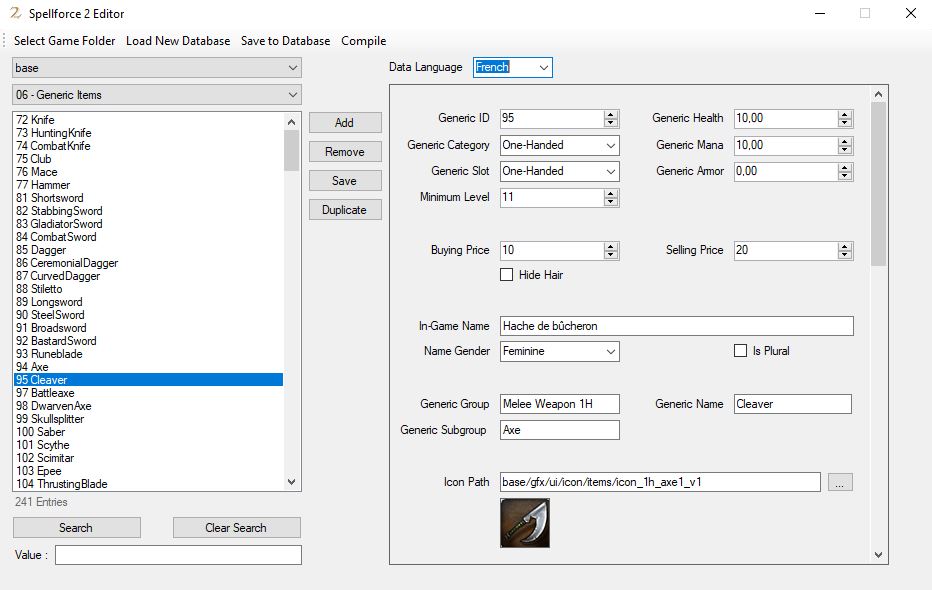
Task: Click the Search button
Action: coord(77,528)
